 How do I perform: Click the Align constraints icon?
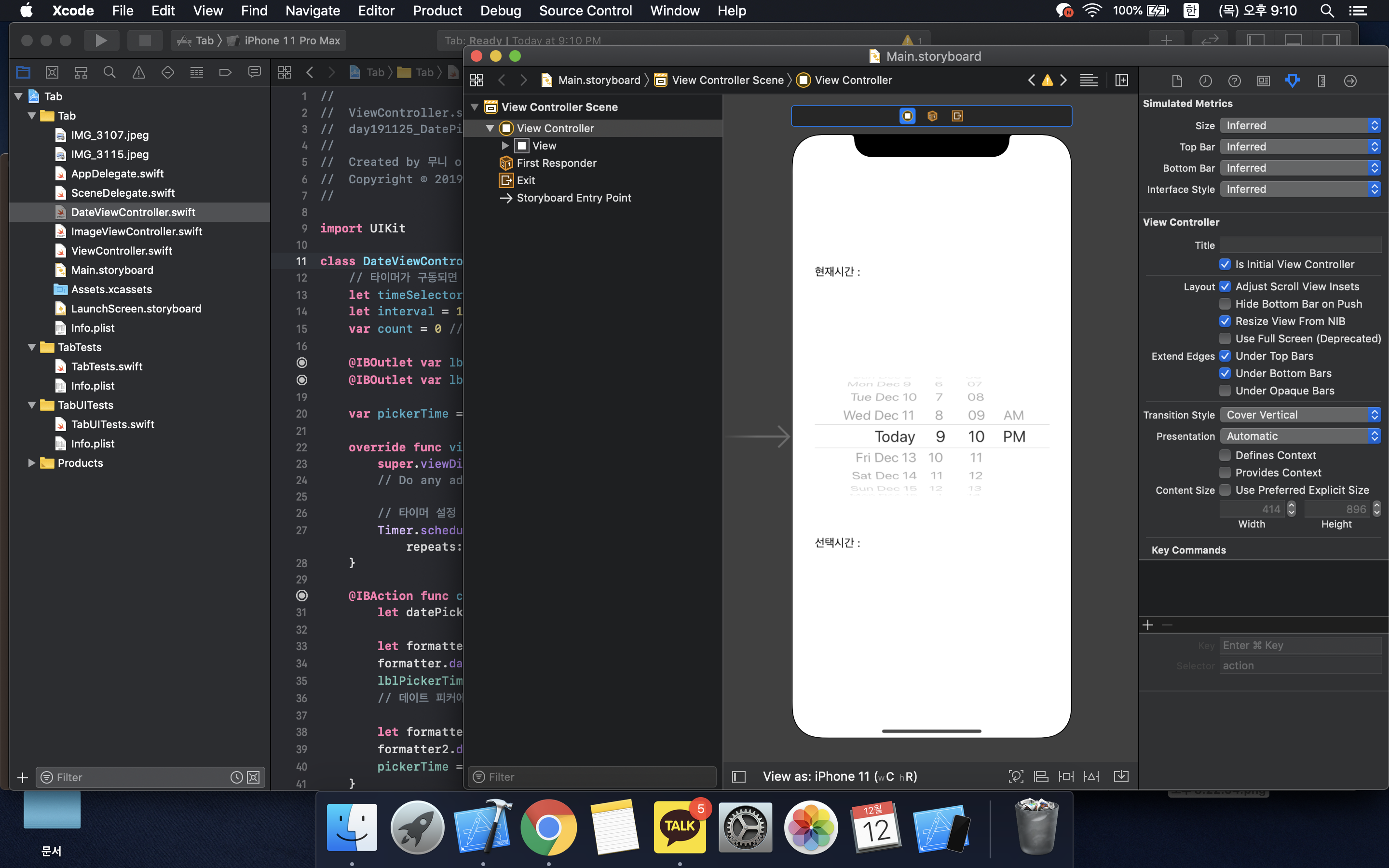coord(1041,776)
